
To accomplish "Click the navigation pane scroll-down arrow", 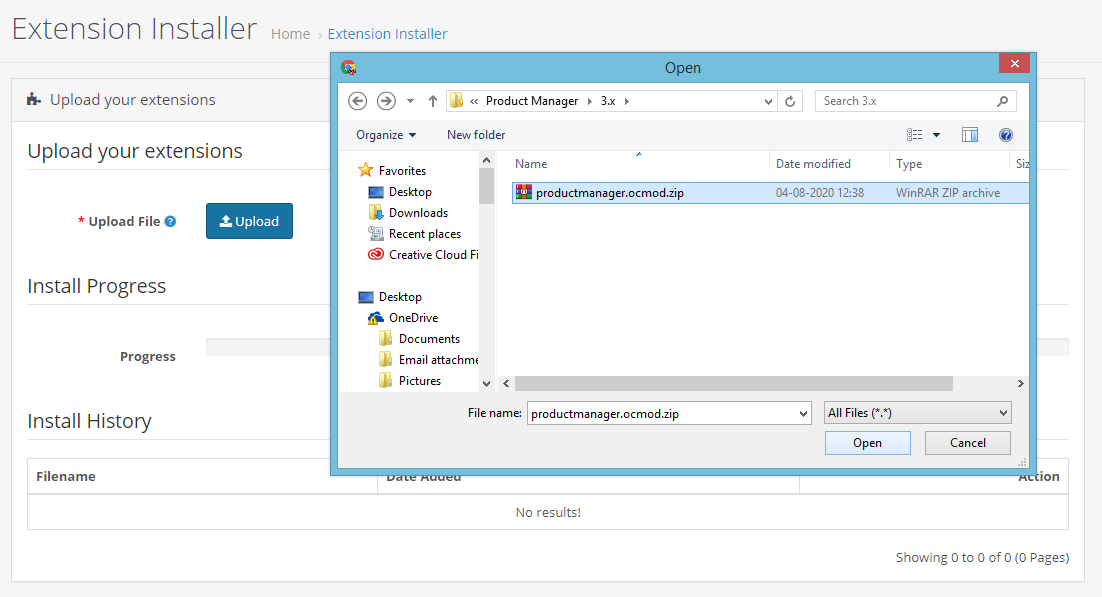I will point(486,384).
